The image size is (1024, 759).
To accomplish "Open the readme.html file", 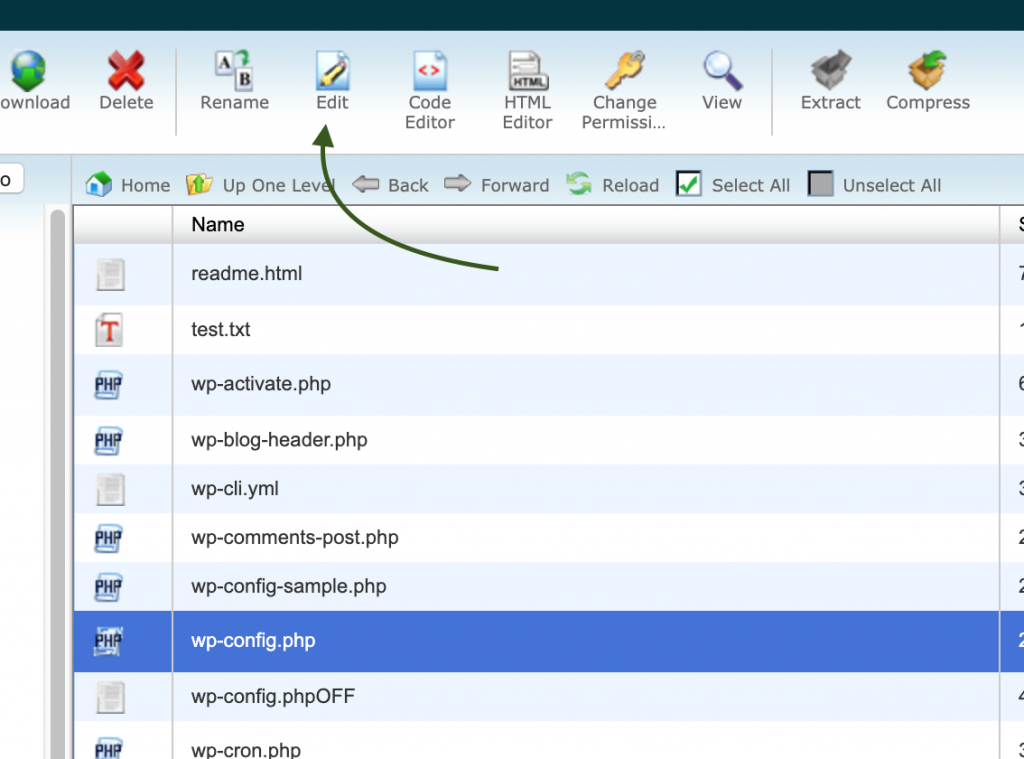I will 248,273.
